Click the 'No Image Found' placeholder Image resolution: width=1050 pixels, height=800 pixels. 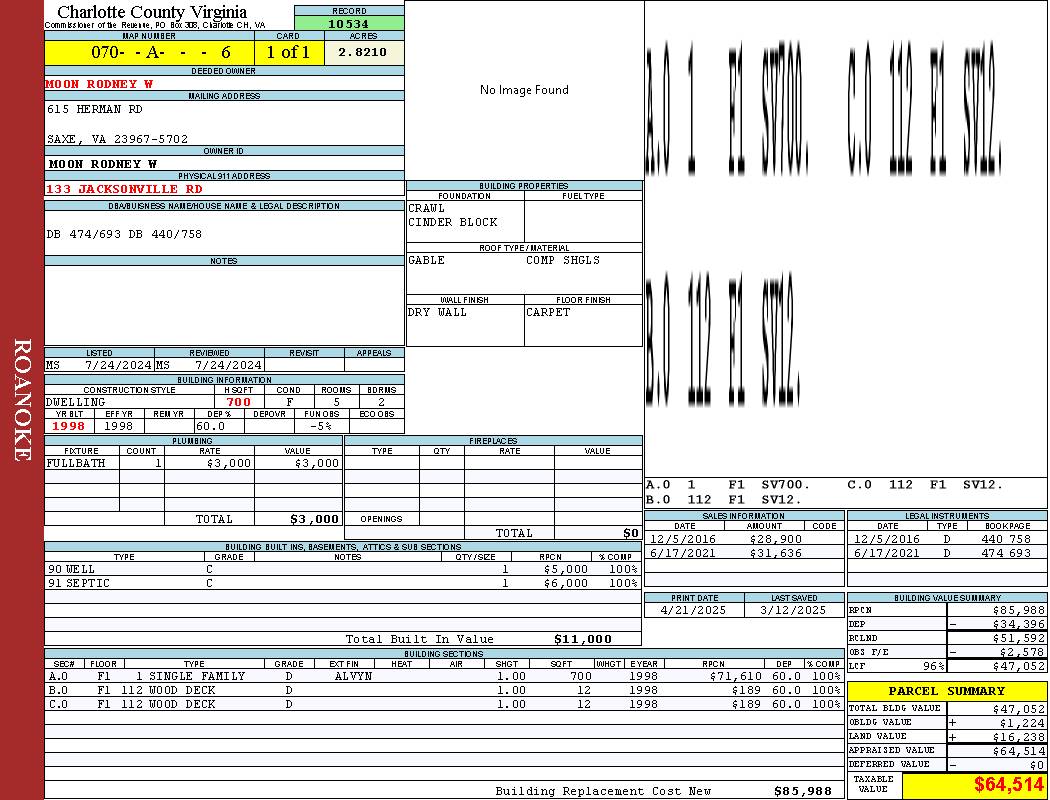[x=524, y=90]
